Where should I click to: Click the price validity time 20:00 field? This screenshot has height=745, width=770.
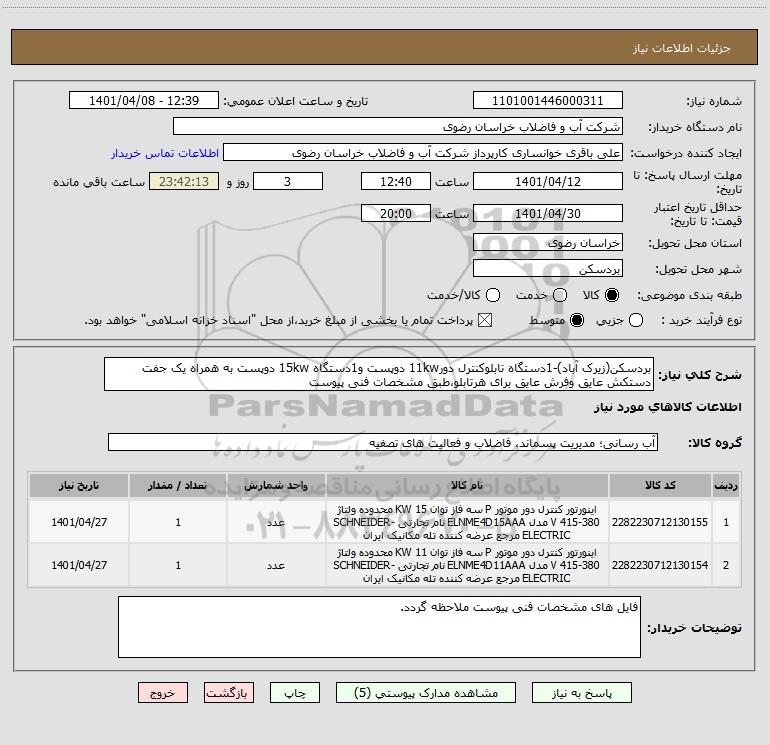396,213
